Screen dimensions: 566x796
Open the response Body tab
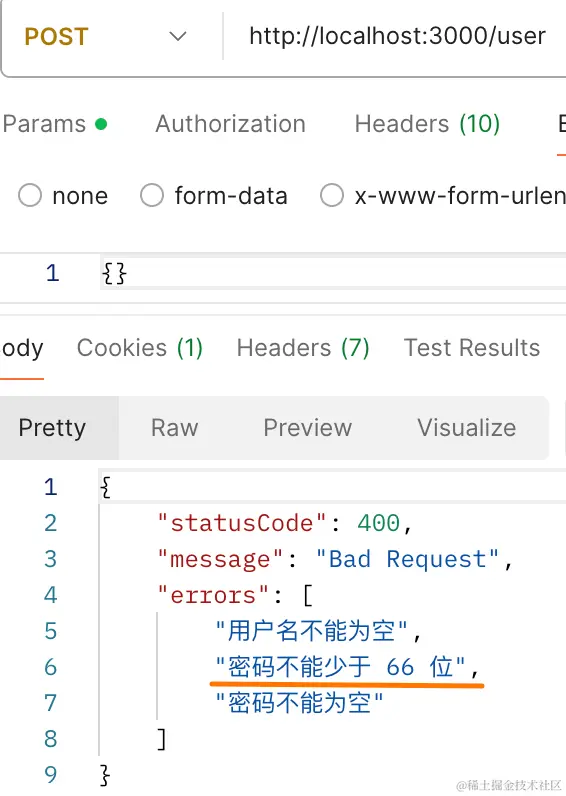22,348
